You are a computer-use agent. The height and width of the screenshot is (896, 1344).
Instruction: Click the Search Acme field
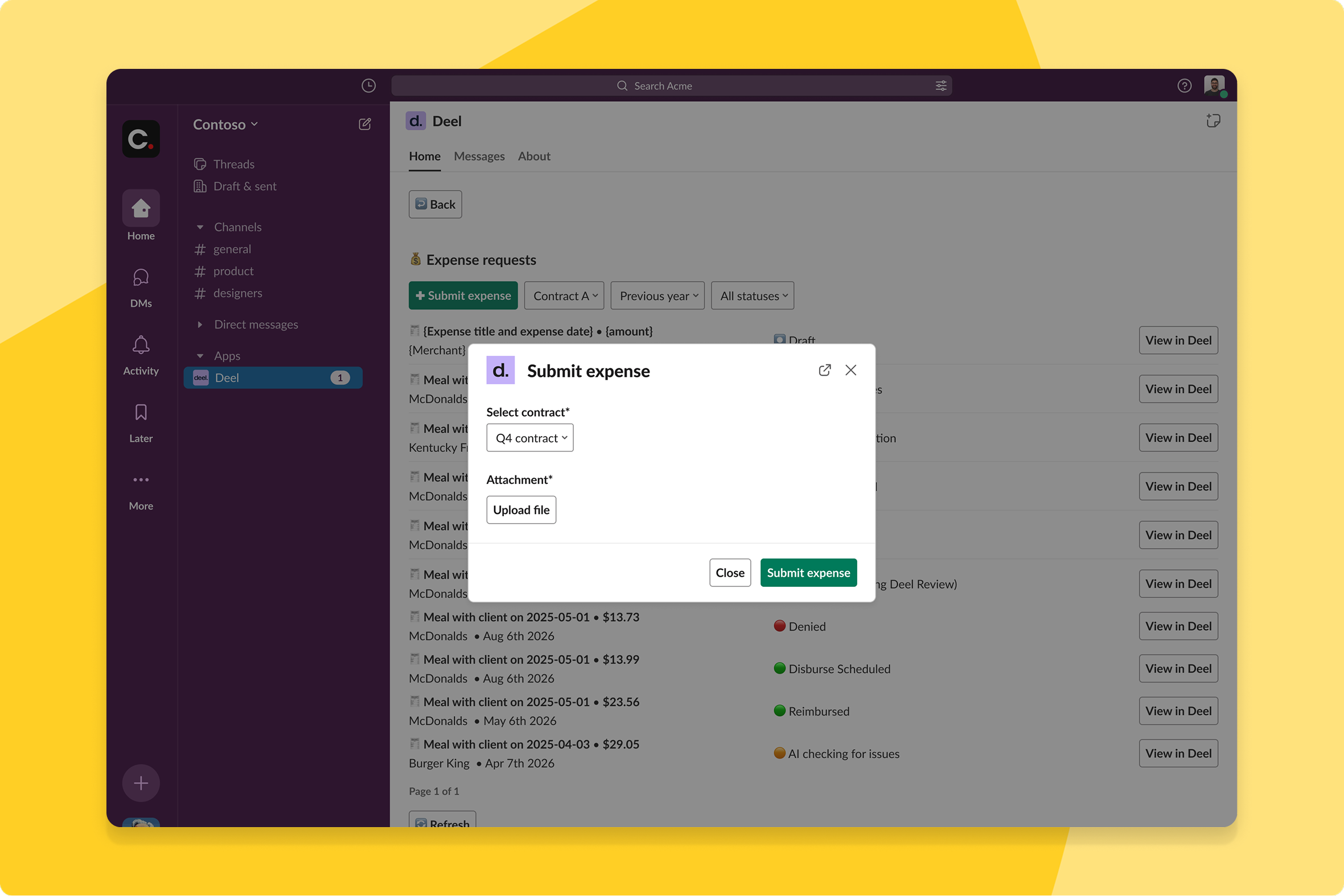[671, 86]
